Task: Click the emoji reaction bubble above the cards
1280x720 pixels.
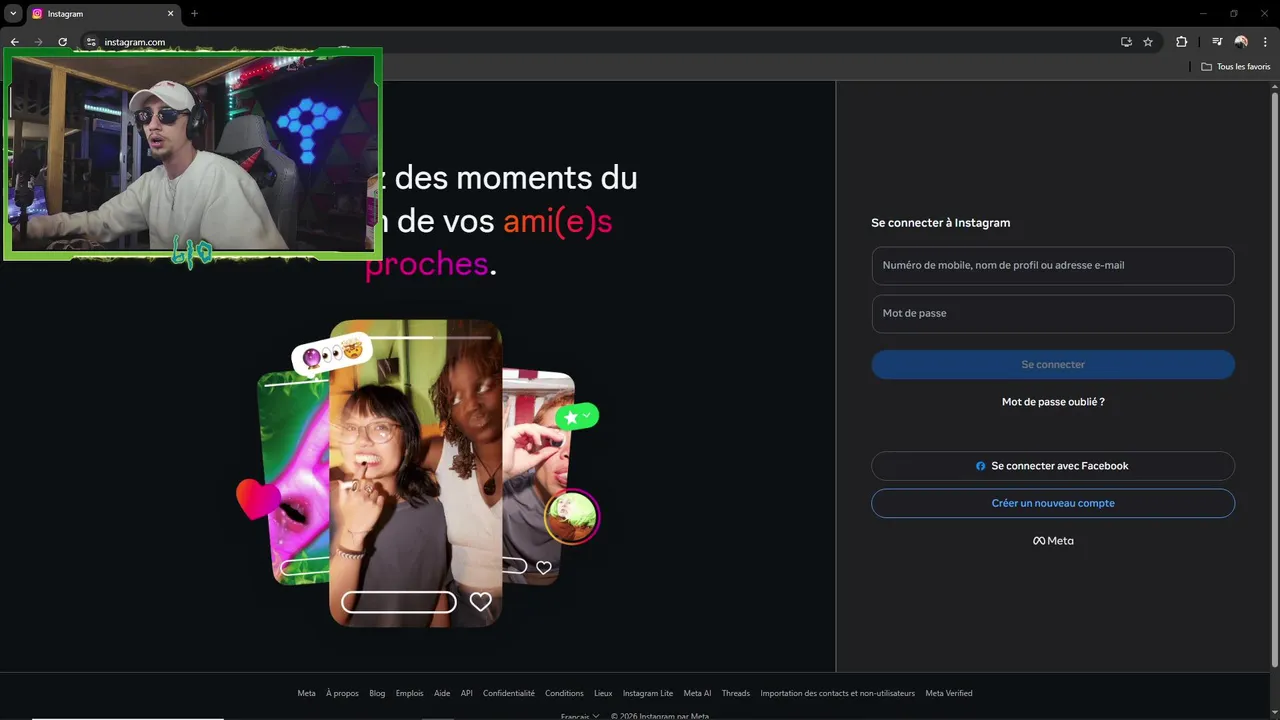Action: (x=332, y=354)
